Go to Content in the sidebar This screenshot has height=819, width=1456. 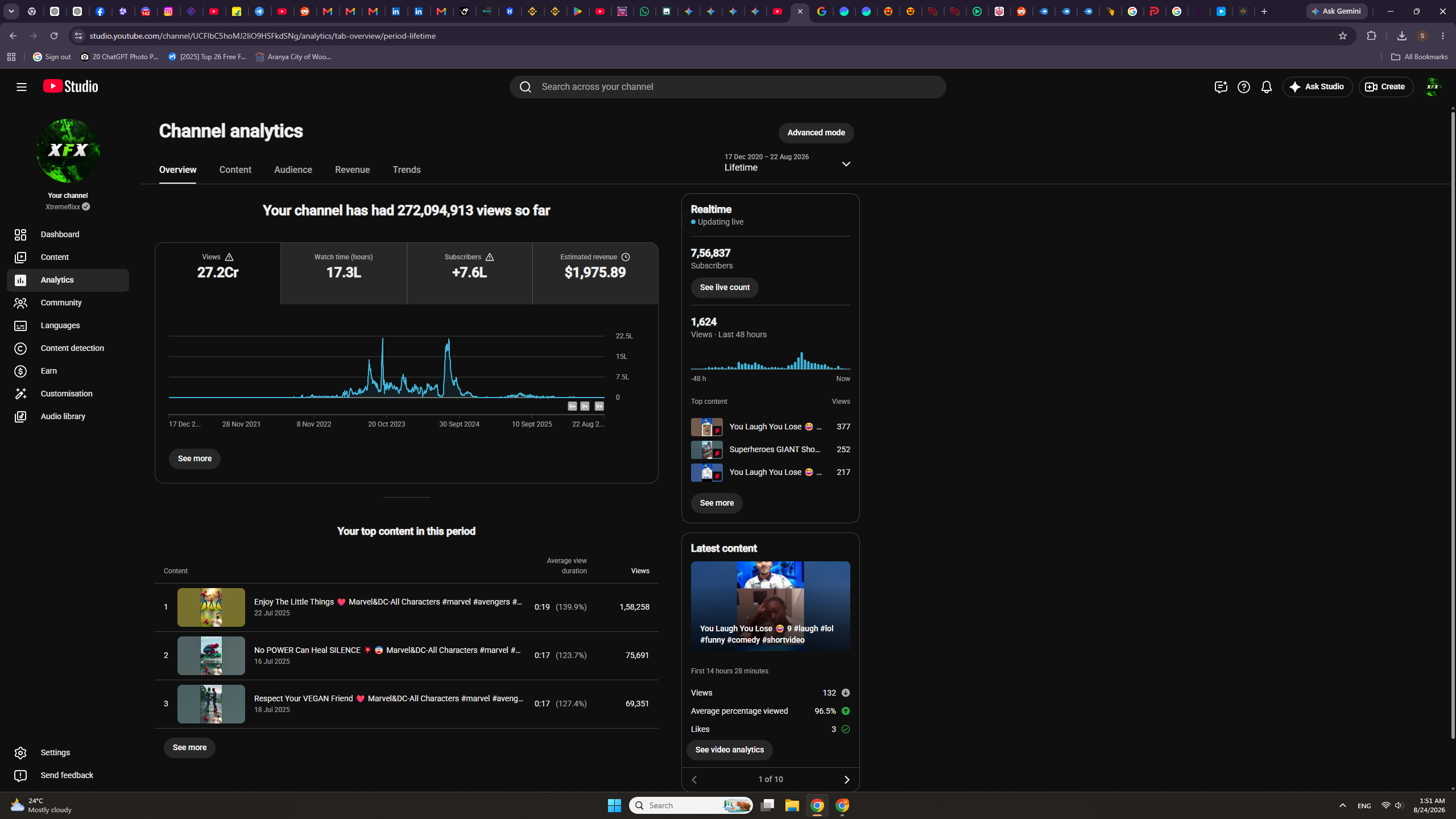tap(68, 257)
